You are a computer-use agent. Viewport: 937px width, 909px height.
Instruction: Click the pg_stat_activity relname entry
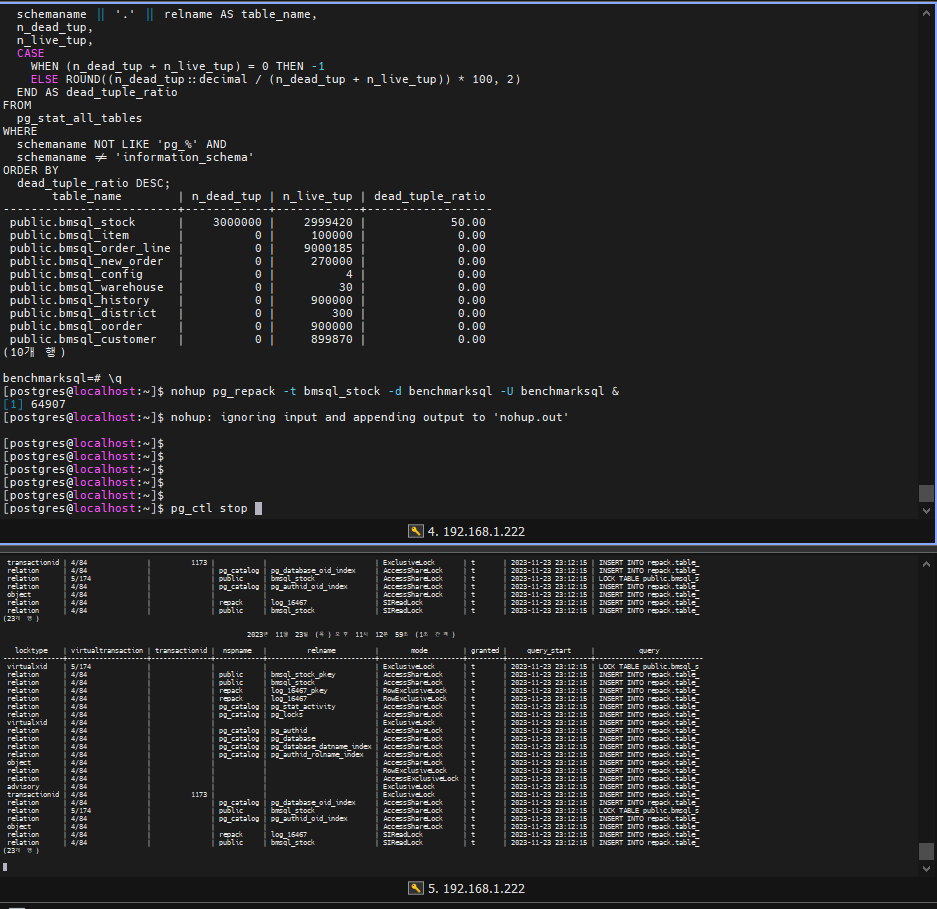[x=303, y=706]
